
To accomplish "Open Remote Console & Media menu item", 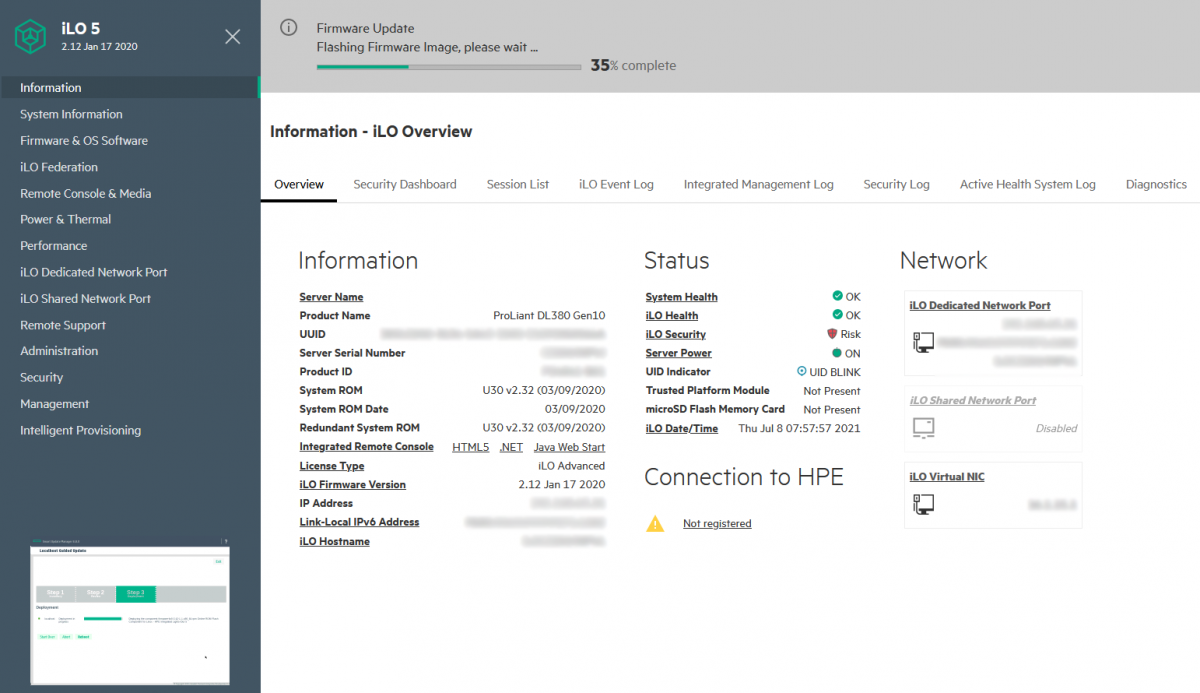I will point(85,193).
